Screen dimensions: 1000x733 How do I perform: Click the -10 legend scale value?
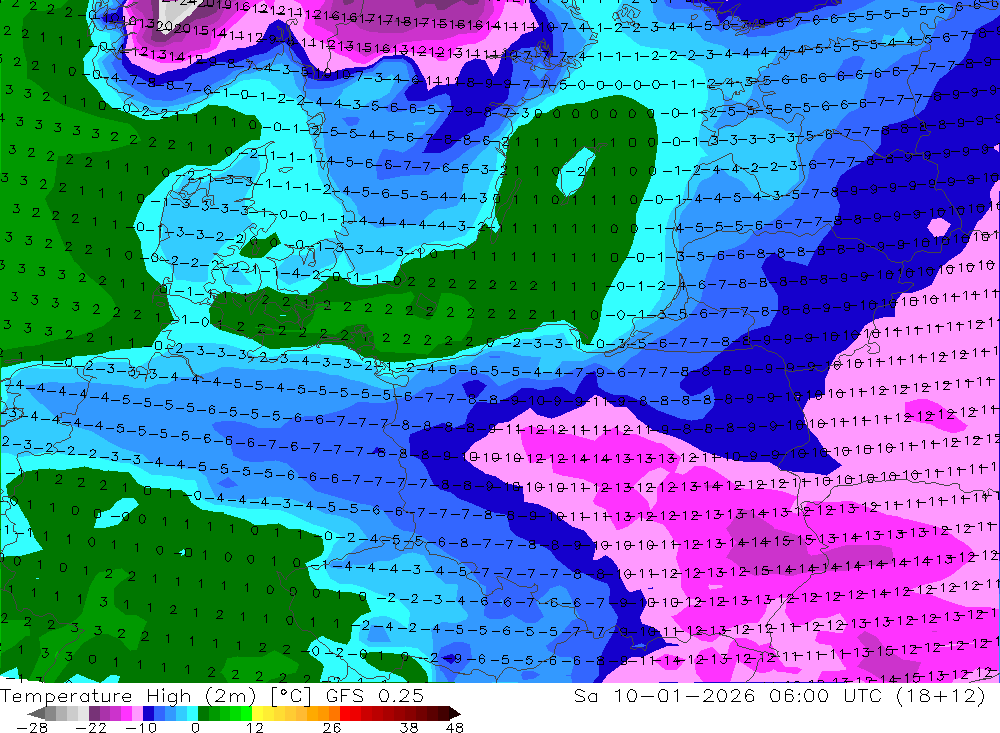141,727
